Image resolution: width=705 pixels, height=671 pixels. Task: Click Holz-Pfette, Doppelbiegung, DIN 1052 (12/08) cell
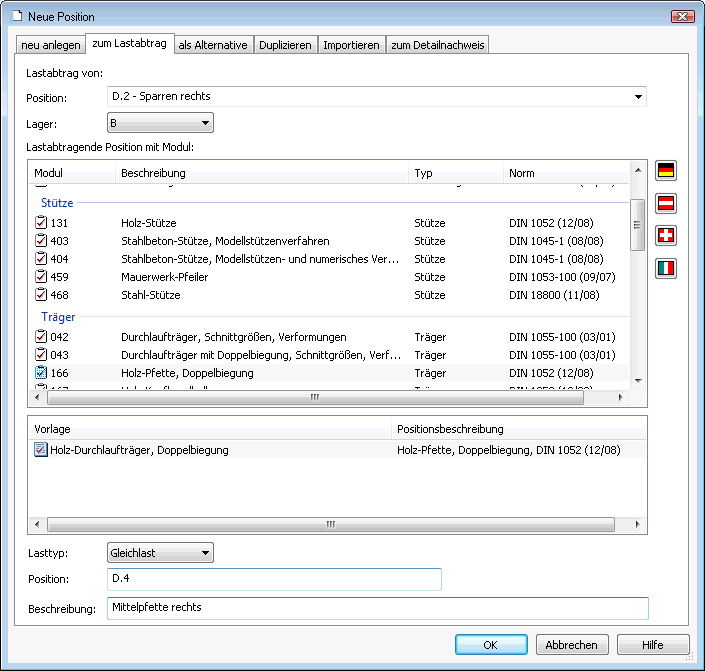click(509, 450)
